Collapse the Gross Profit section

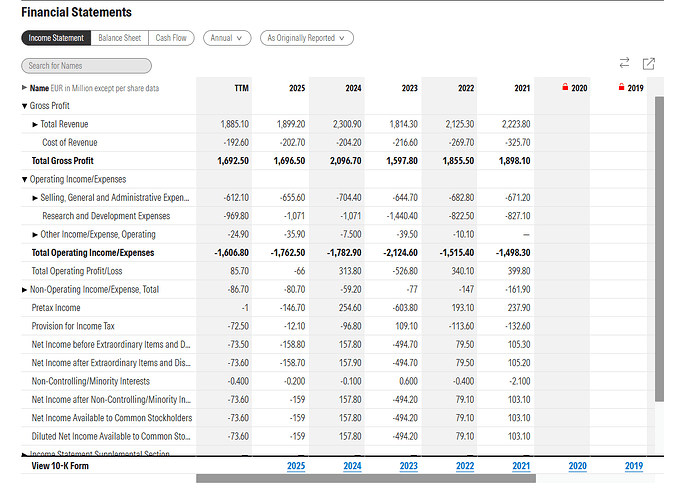point(25,106)
